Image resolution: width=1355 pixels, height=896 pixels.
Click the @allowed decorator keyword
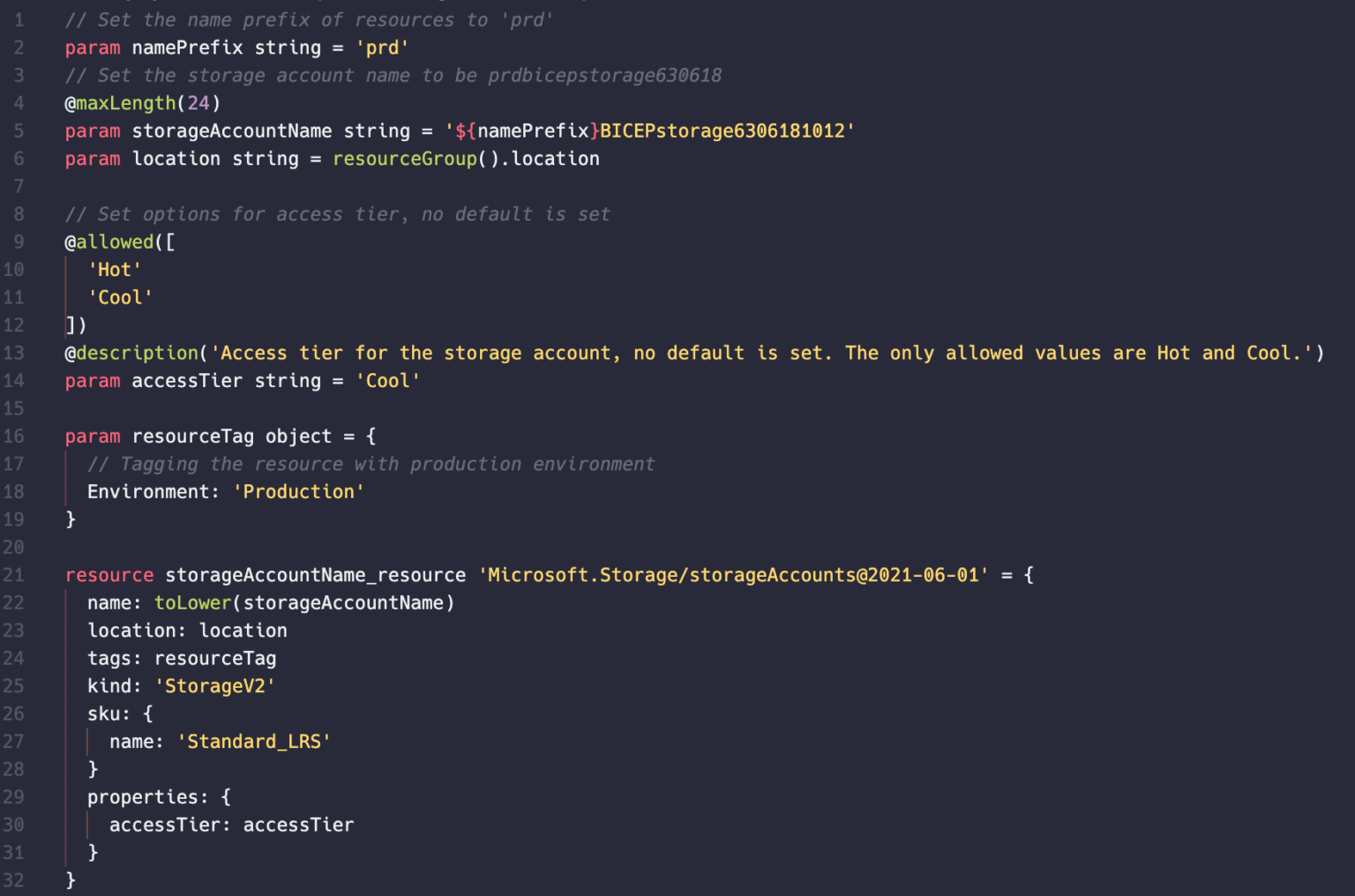pos(109,242)
